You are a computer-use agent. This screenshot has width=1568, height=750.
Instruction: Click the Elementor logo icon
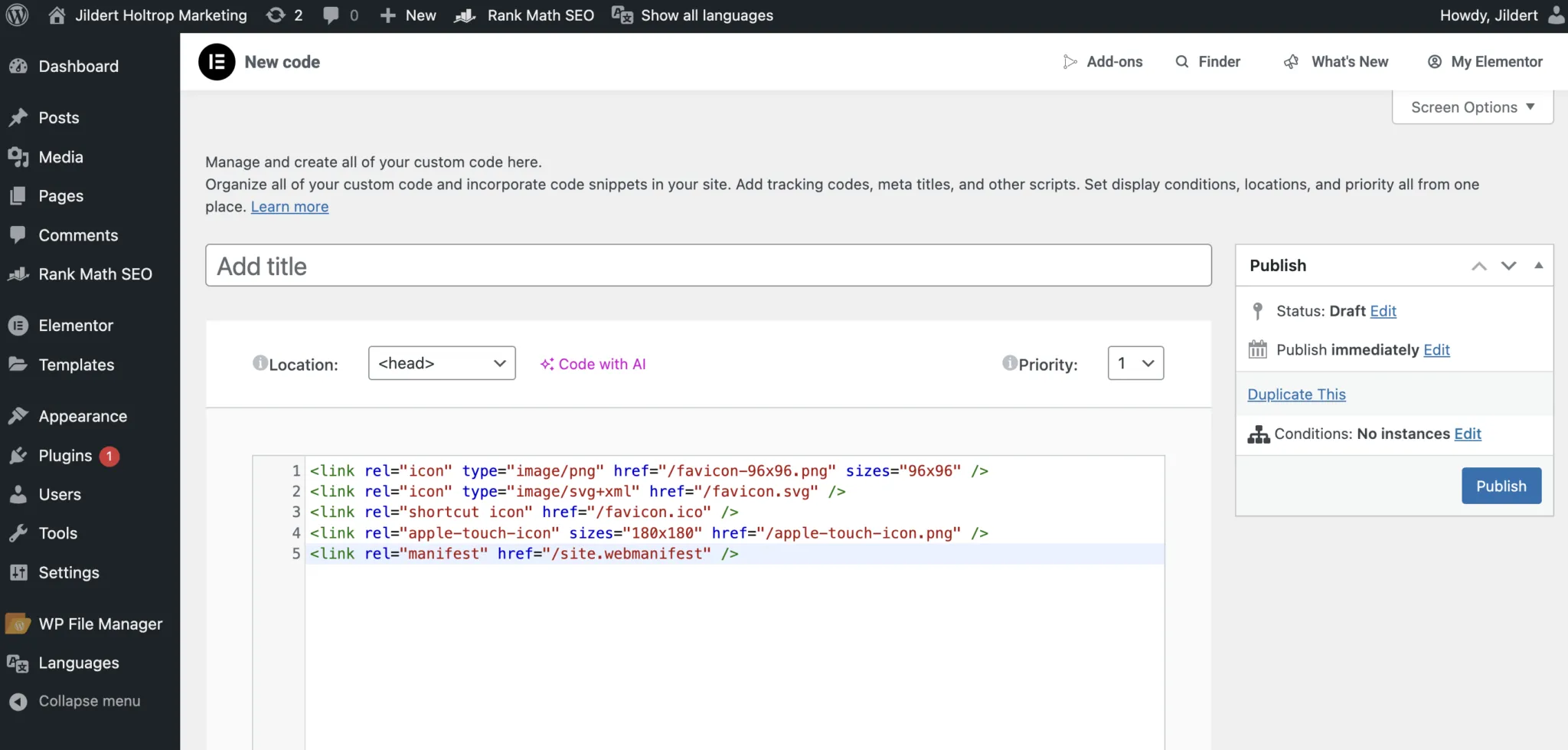coord(217,62)
